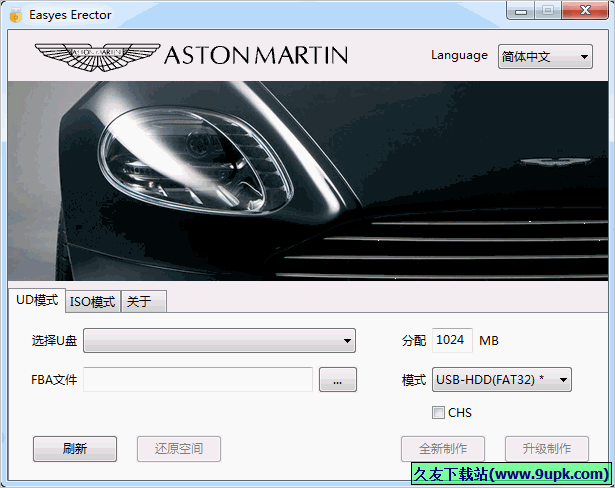
Task: Open the Language dropdown showing 简体中文
Action: [x=545, y=56]
